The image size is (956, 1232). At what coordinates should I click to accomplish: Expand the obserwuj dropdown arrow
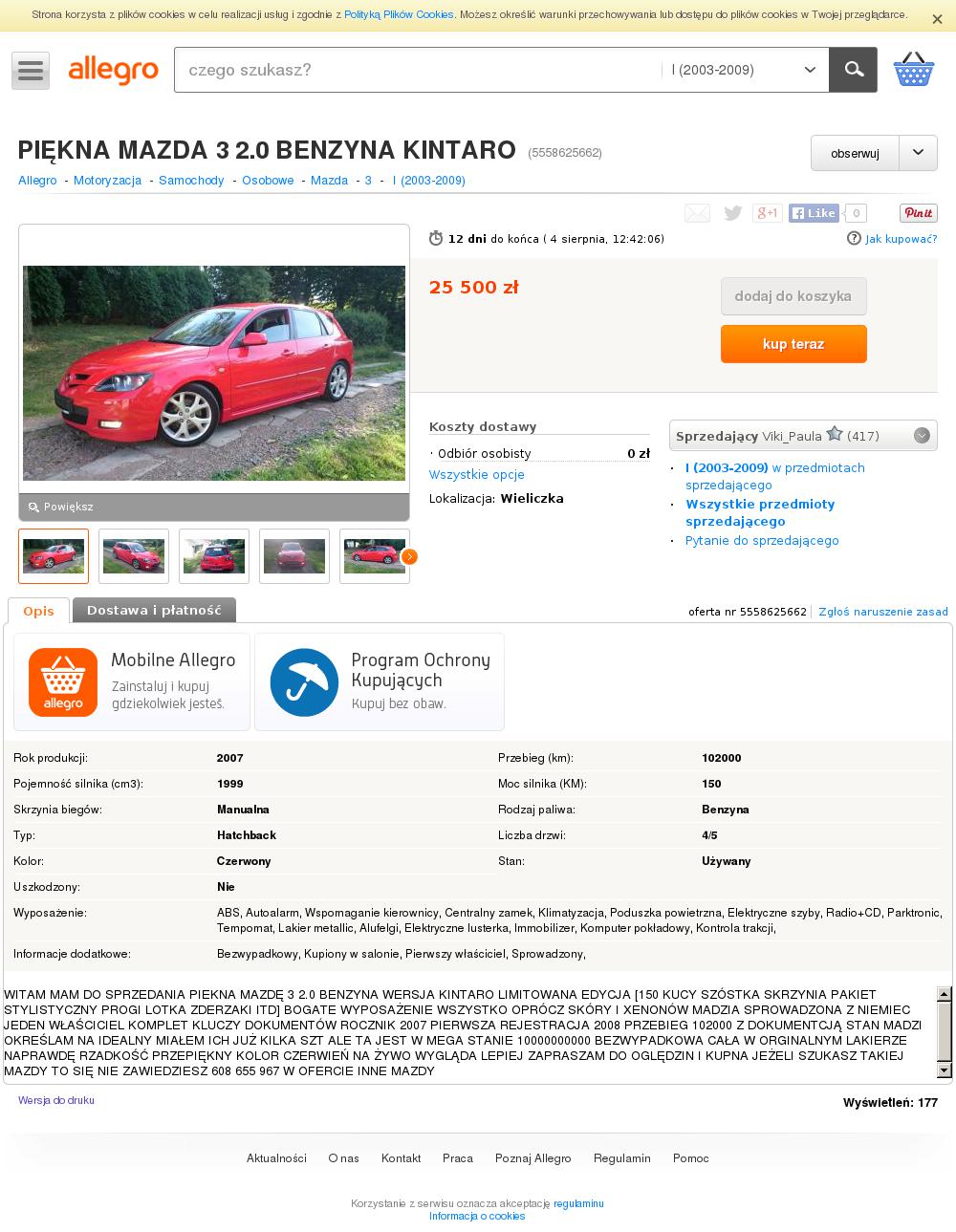tap(919, 153)
